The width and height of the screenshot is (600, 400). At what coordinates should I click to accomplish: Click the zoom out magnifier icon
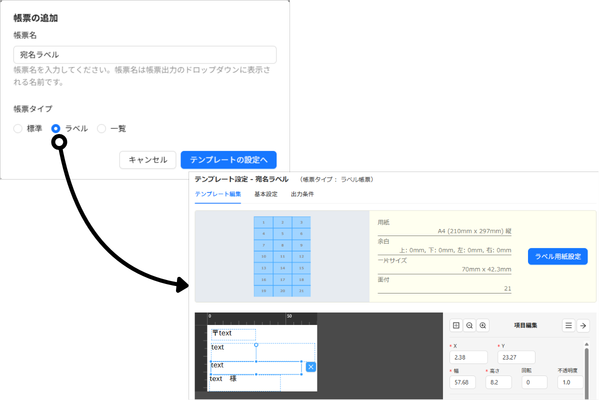click(x=470, y=325)
